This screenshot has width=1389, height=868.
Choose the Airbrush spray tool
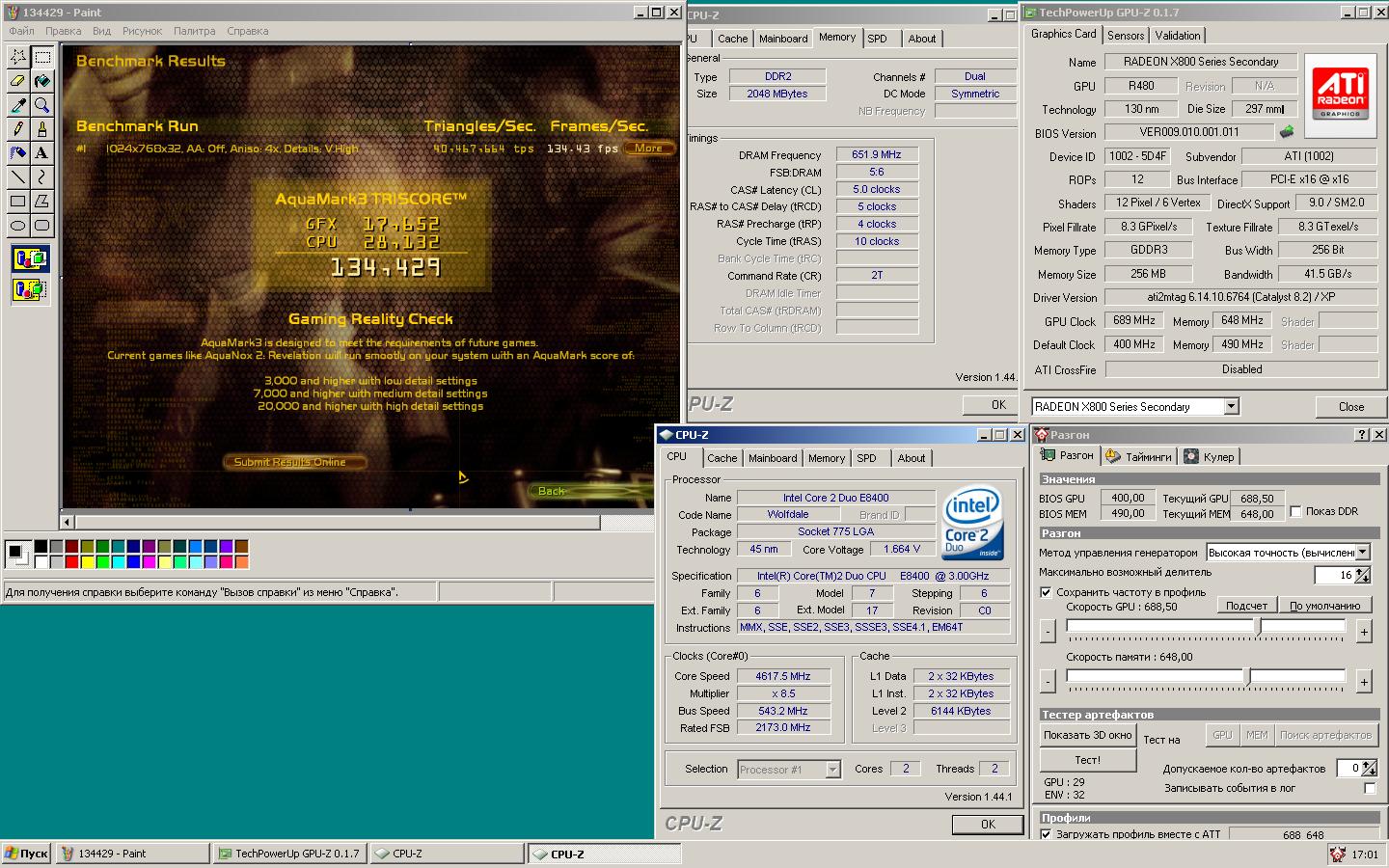point(17,152)
